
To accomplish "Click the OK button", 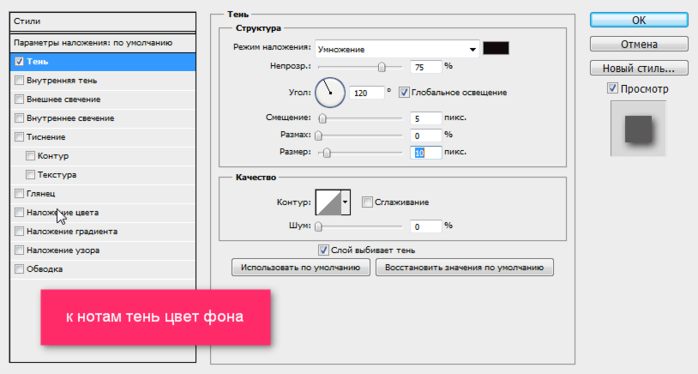I will (639, 20).
